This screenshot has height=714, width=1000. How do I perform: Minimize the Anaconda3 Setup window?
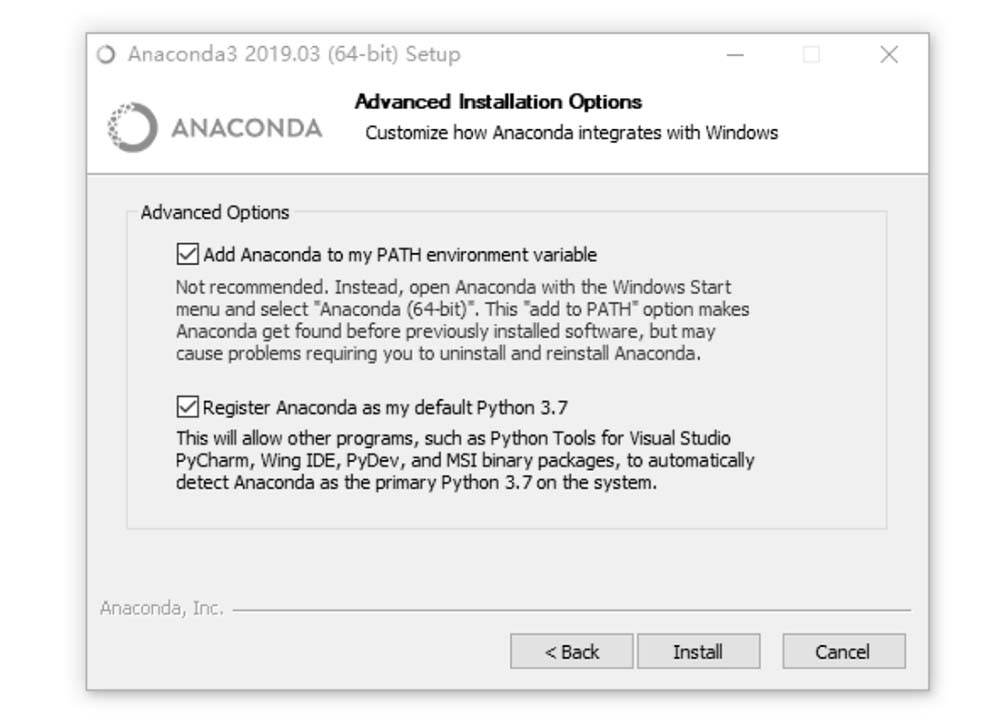click(735, 55)
